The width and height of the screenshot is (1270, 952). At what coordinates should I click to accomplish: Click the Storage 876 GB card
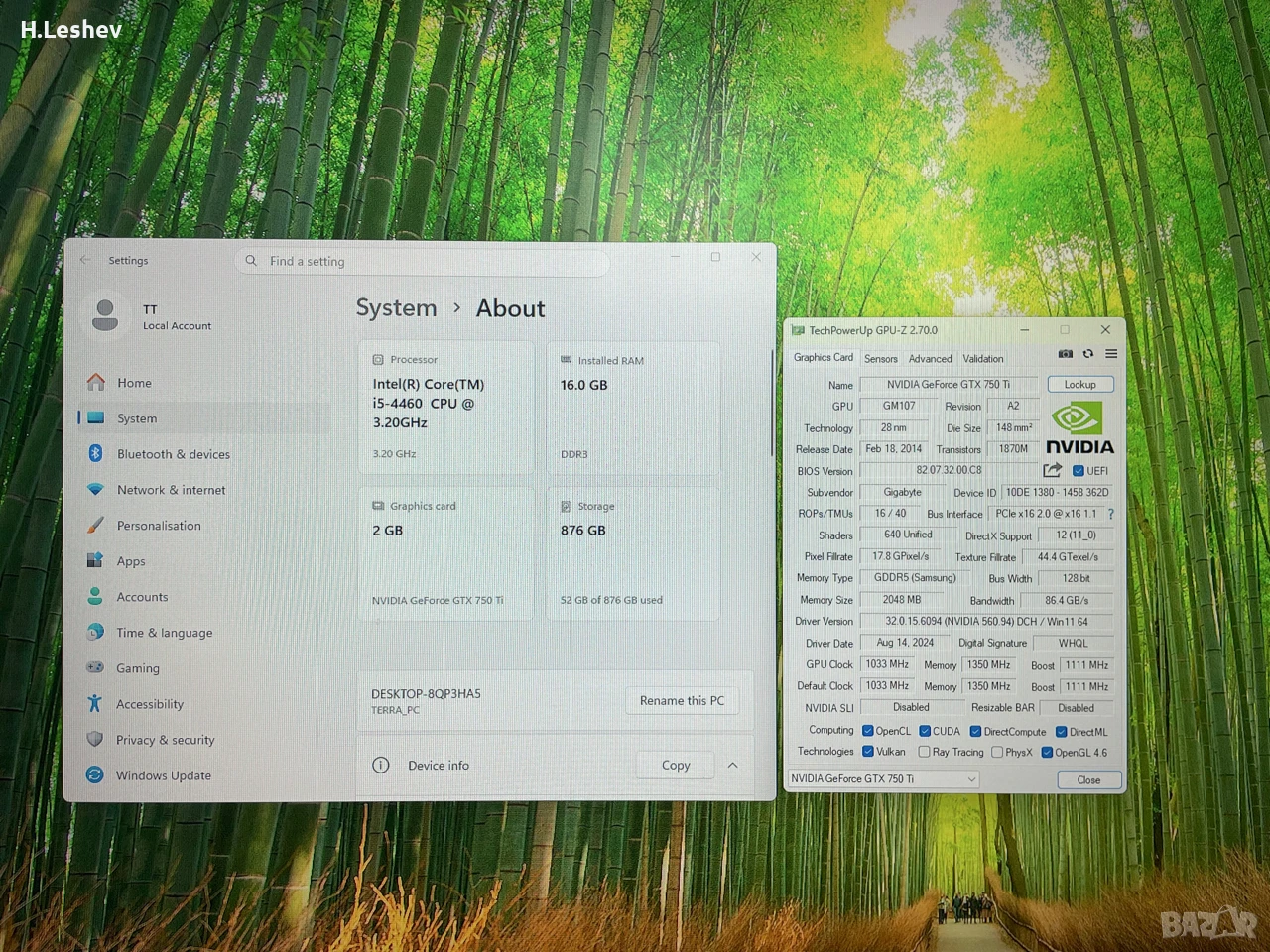[633, 554]
